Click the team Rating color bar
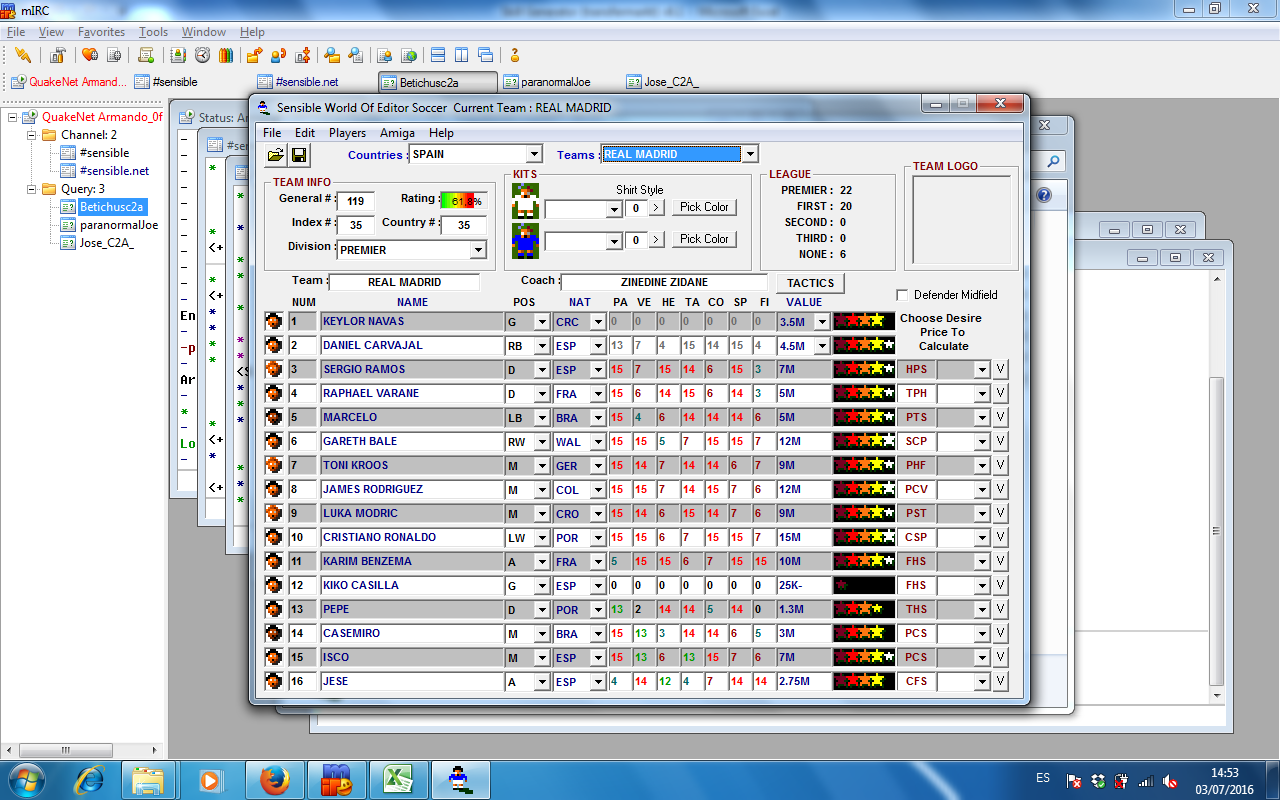 [x=463, y=201]
